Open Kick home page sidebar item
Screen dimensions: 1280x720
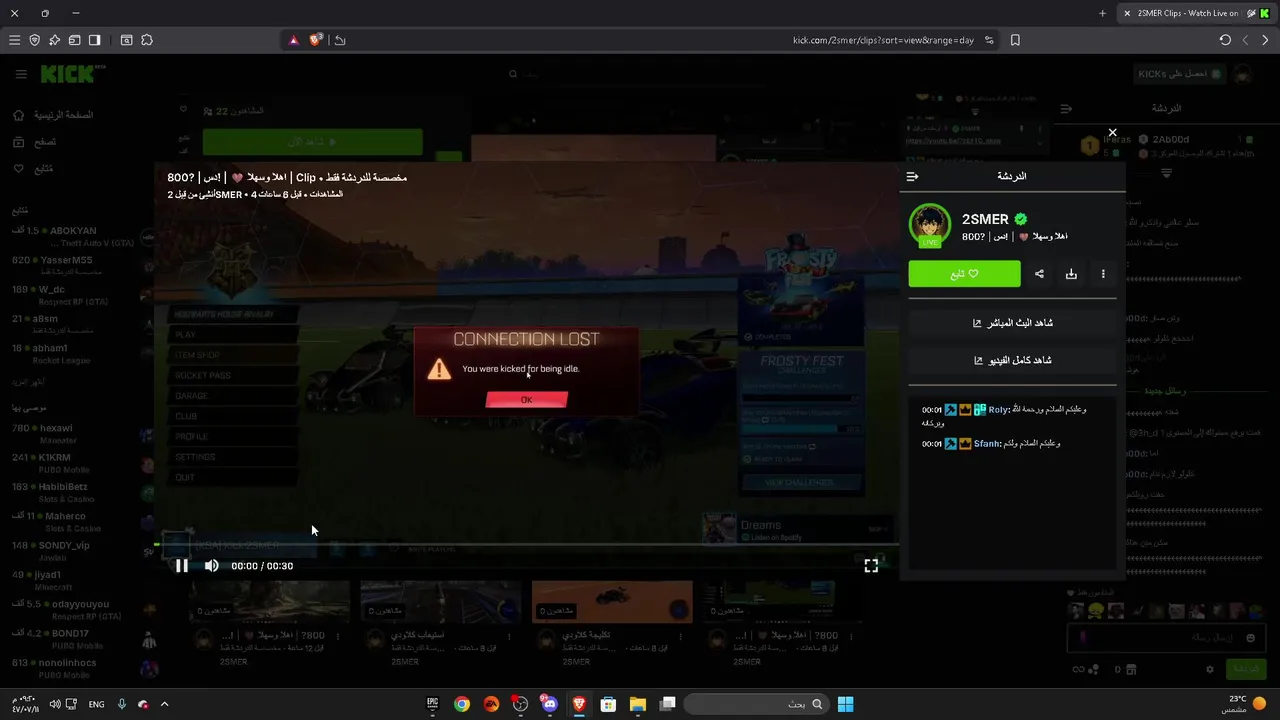click(x=55, y=115)
